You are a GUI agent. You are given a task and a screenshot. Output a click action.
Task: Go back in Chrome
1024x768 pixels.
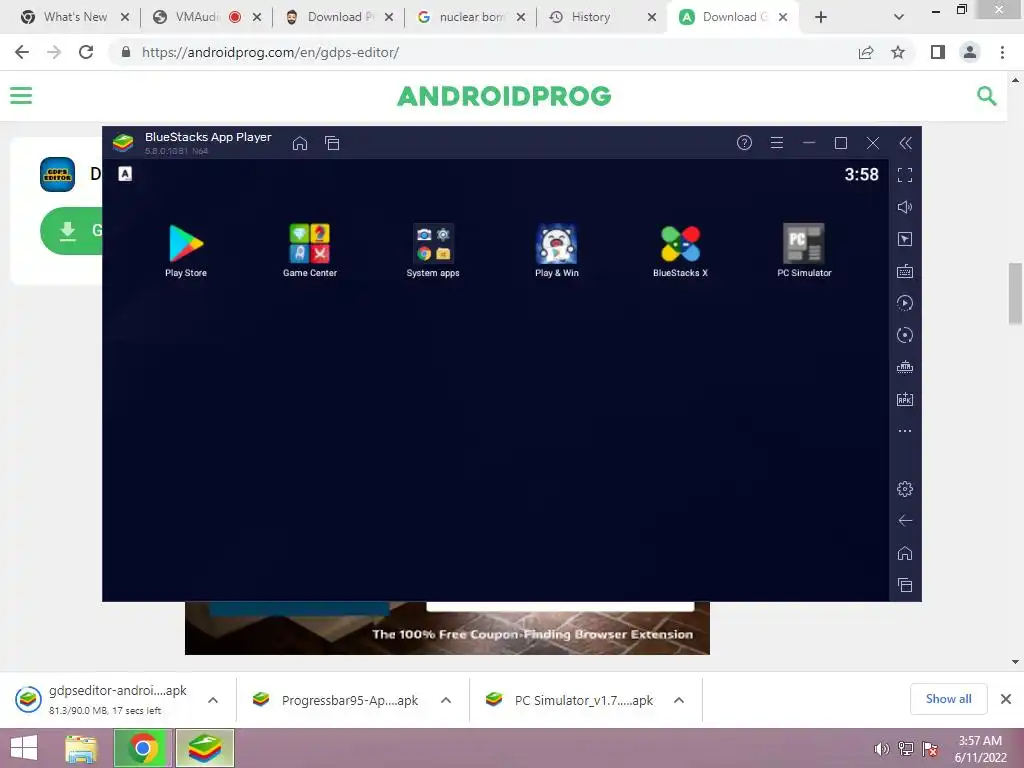coord(22,52)
